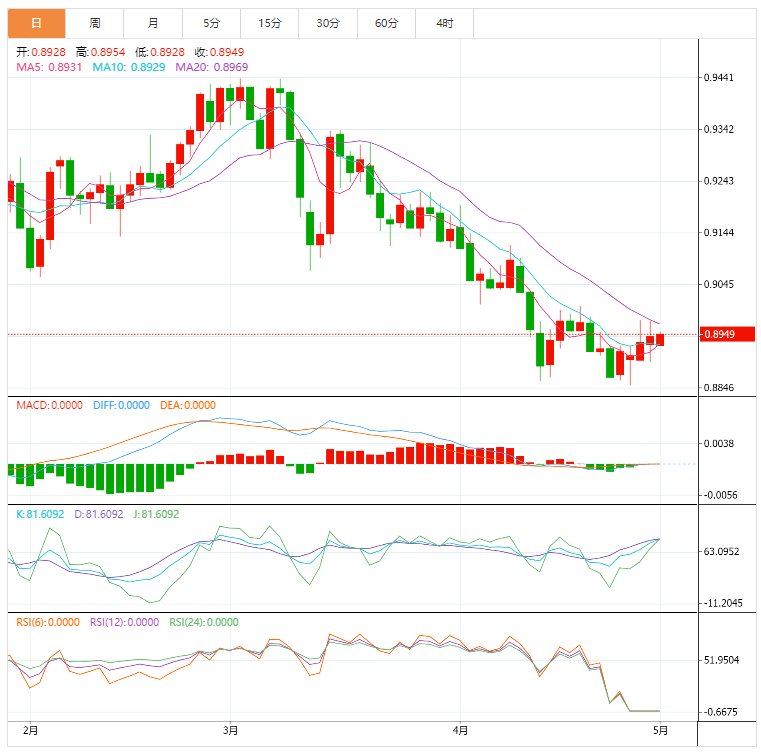
Task: Click the K value label in KDJ panel
Action: (40, 513)
